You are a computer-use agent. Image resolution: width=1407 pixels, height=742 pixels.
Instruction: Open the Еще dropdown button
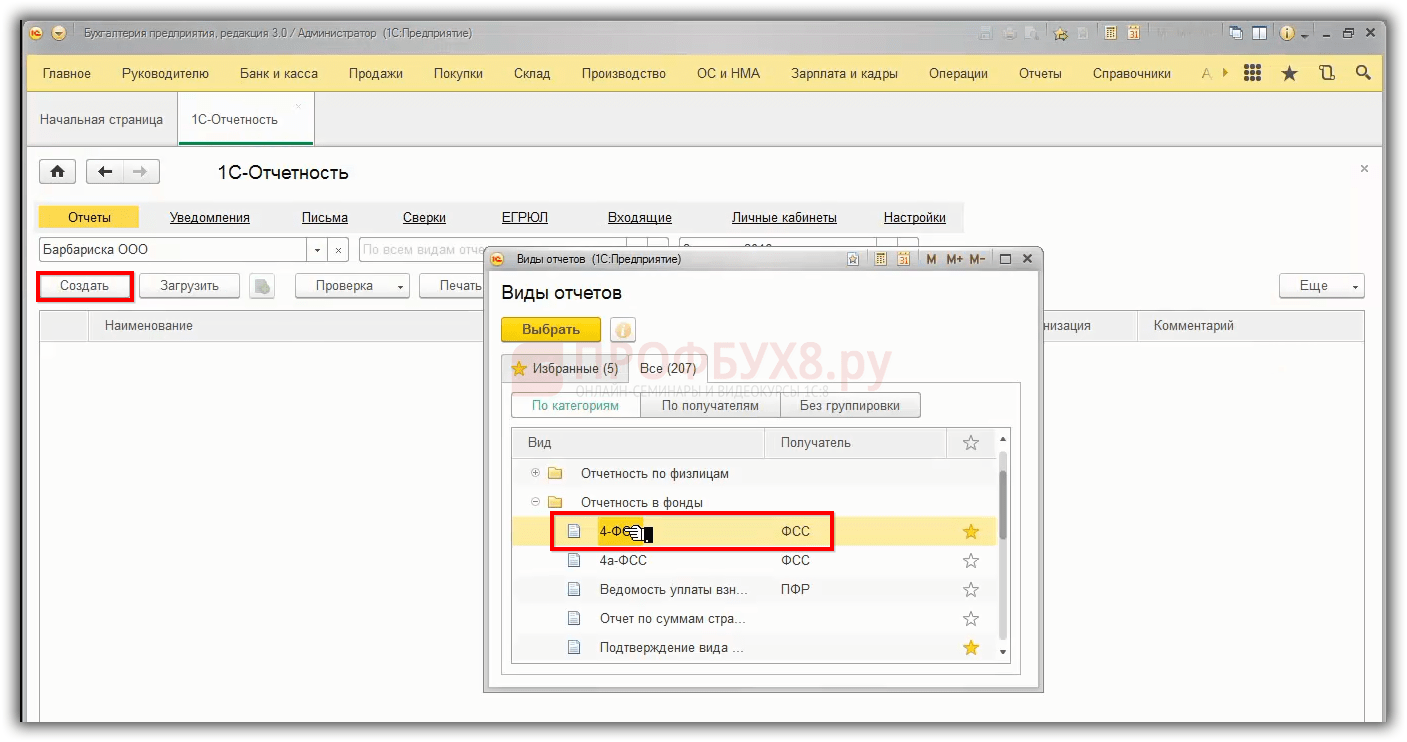point(1322,286)
